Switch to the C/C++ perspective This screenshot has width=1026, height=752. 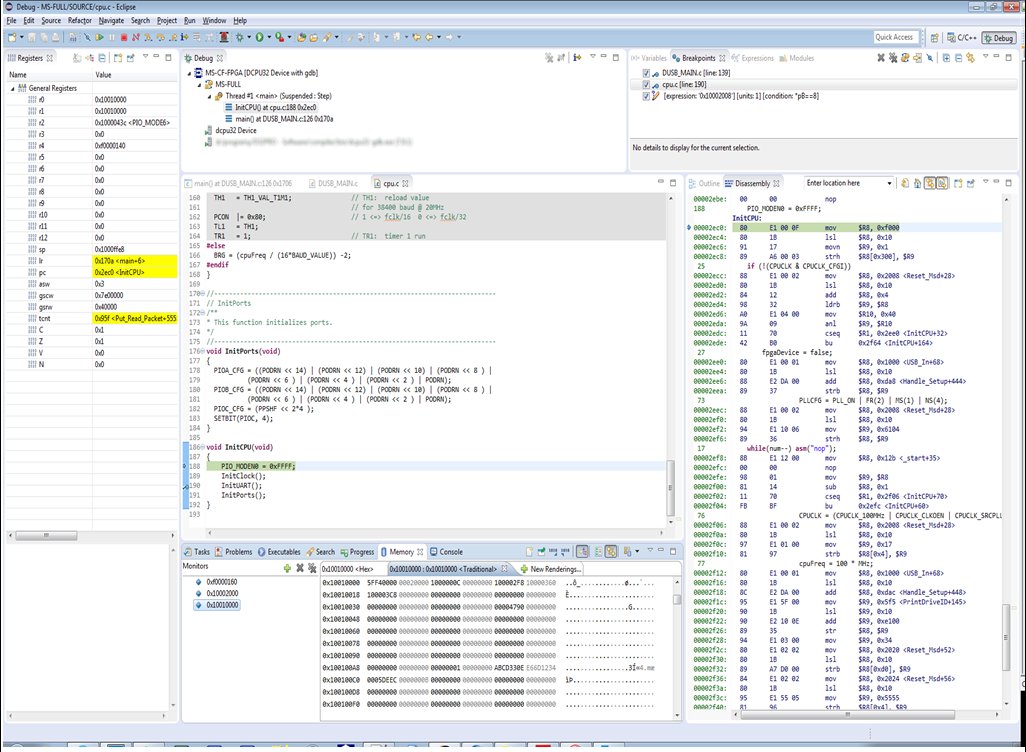point(961,38)
